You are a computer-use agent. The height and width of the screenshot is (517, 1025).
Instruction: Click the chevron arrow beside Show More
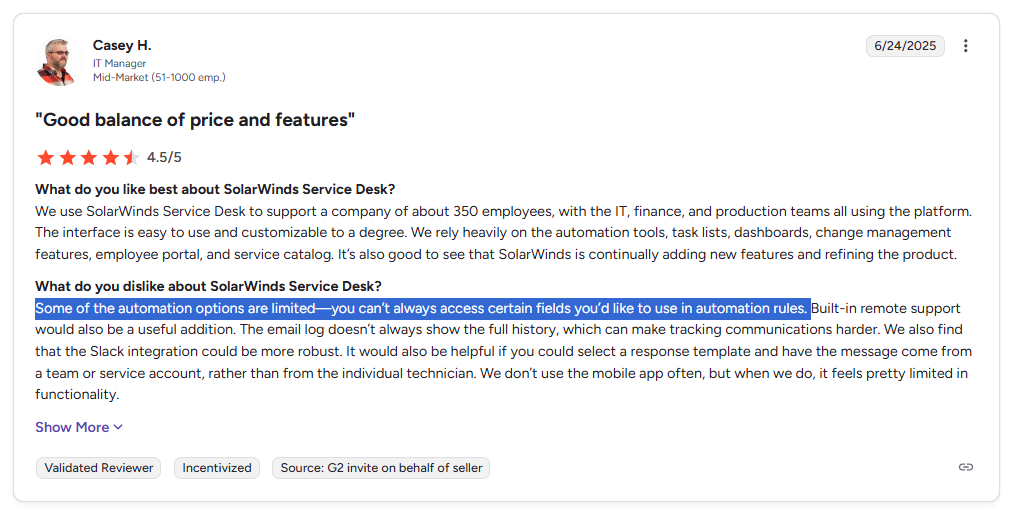pos(118,427)
